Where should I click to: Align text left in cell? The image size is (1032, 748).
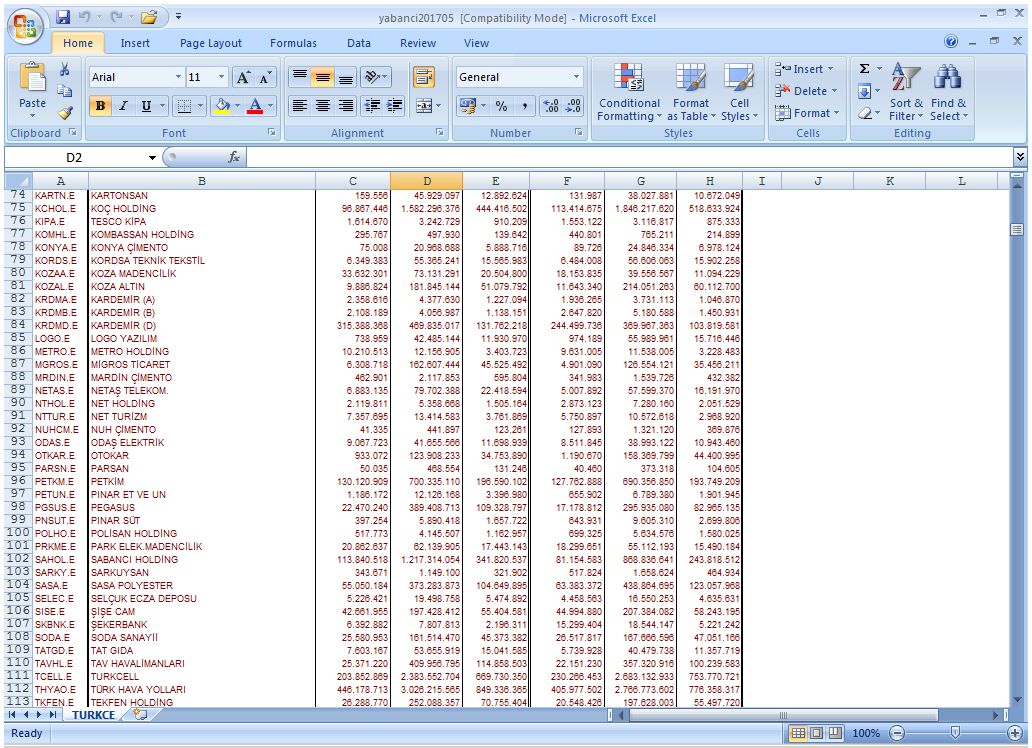click(299, 105)
